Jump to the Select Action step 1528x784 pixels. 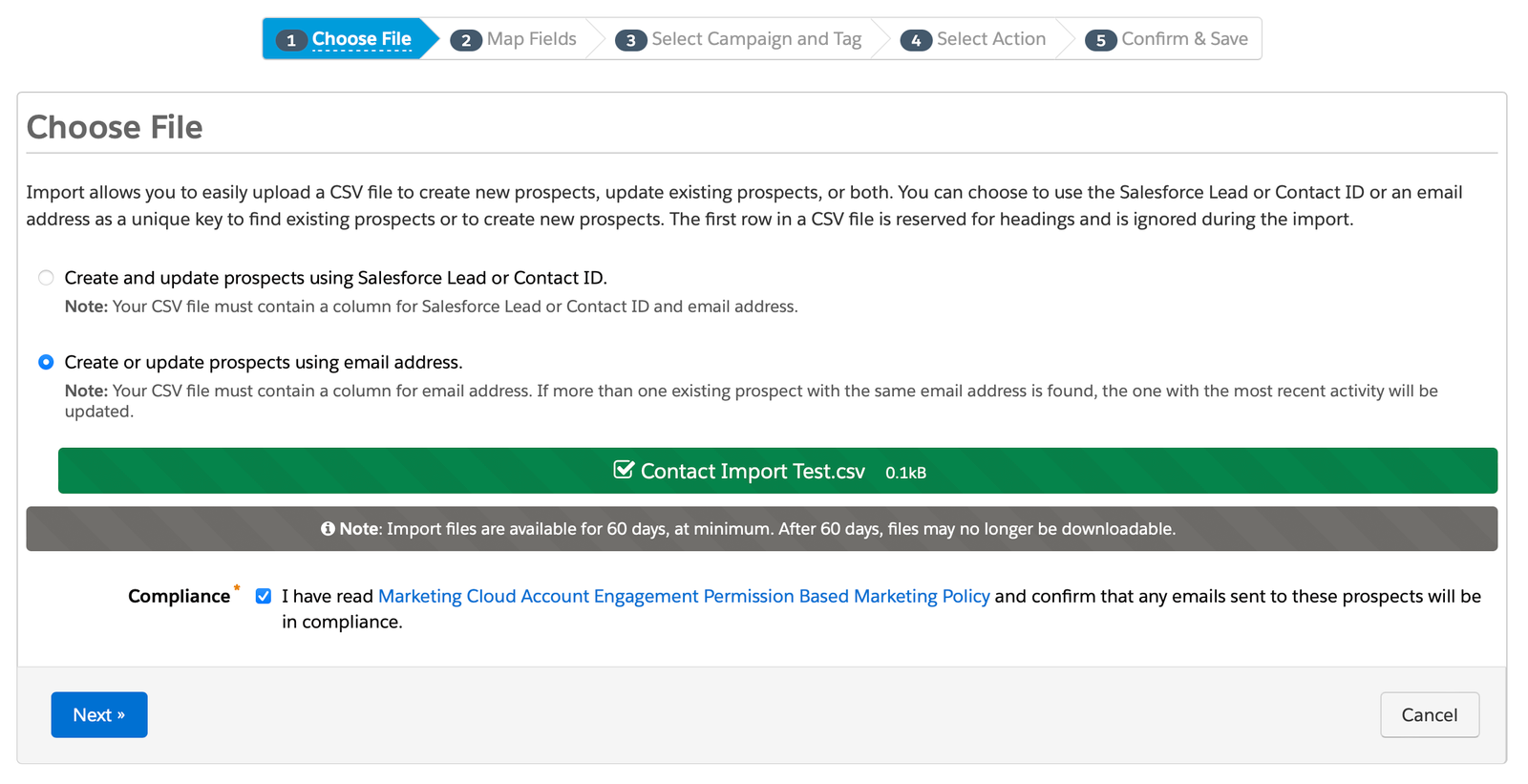pyautogui.click(x=990, y=39)
